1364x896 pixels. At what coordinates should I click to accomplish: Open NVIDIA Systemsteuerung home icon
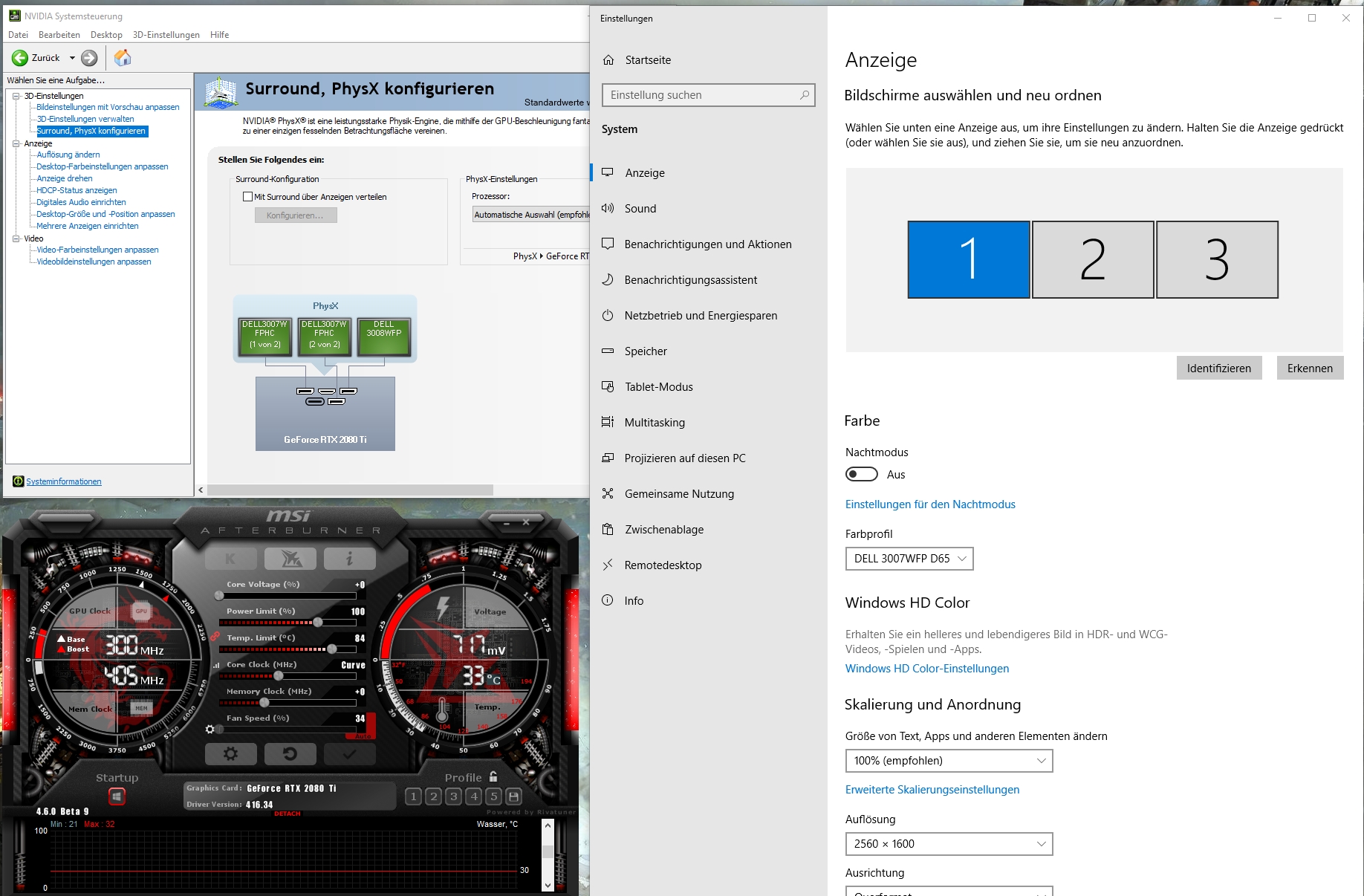coord(123,58)
